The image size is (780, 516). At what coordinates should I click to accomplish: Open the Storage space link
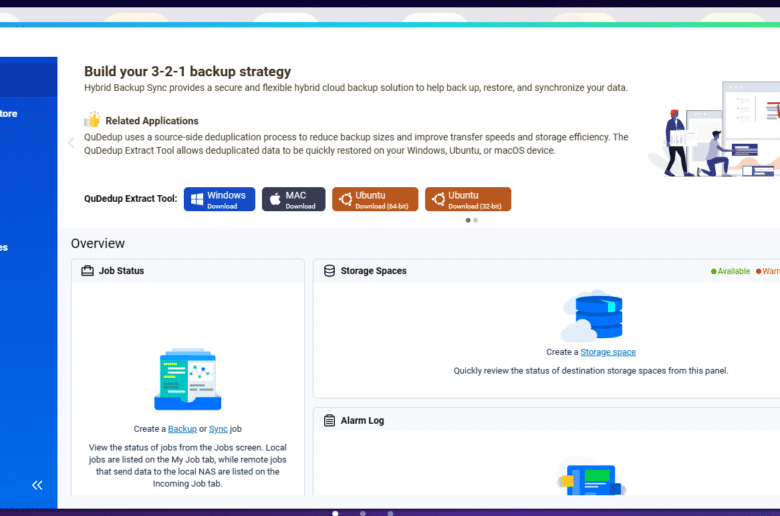[608, 352]
